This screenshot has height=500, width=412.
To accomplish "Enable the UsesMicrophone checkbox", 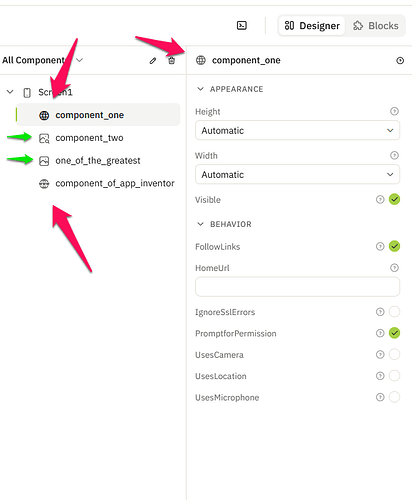I will [x=394, y=397].
